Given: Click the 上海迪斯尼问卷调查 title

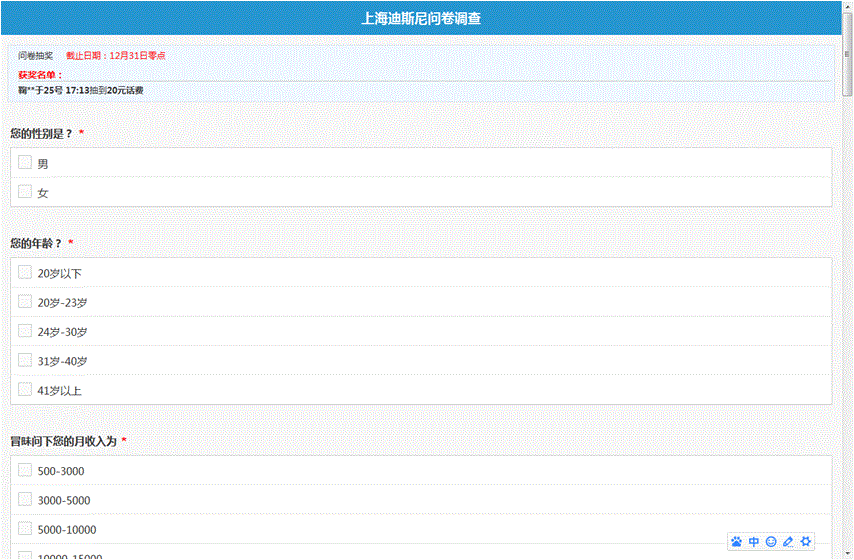Looking at the screenshot, I should pyautogui.click(x=421, y=19).
